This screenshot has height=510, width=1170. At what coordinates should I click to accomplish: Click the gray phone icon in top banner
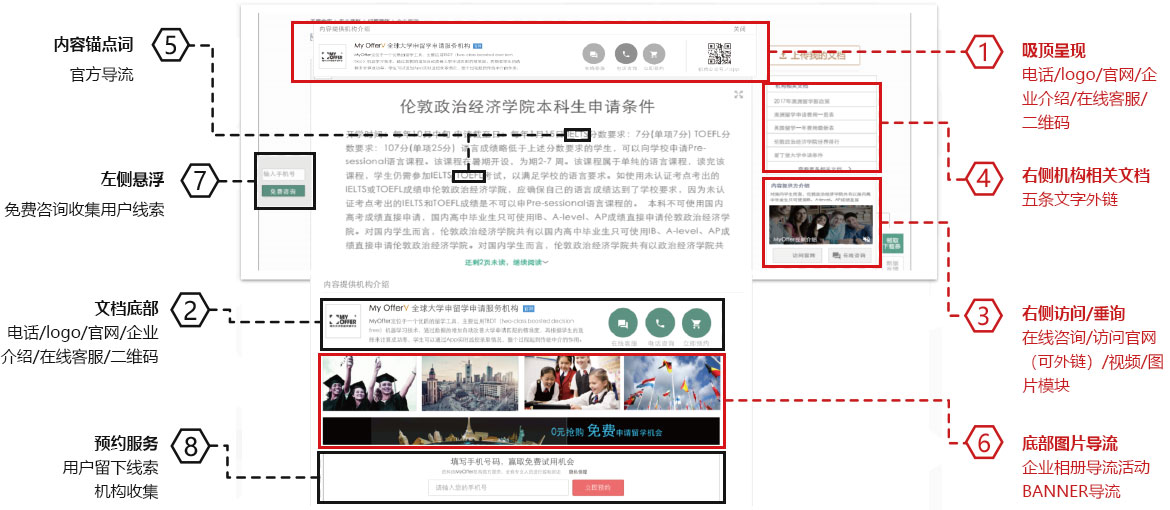(x=626, y=55)
